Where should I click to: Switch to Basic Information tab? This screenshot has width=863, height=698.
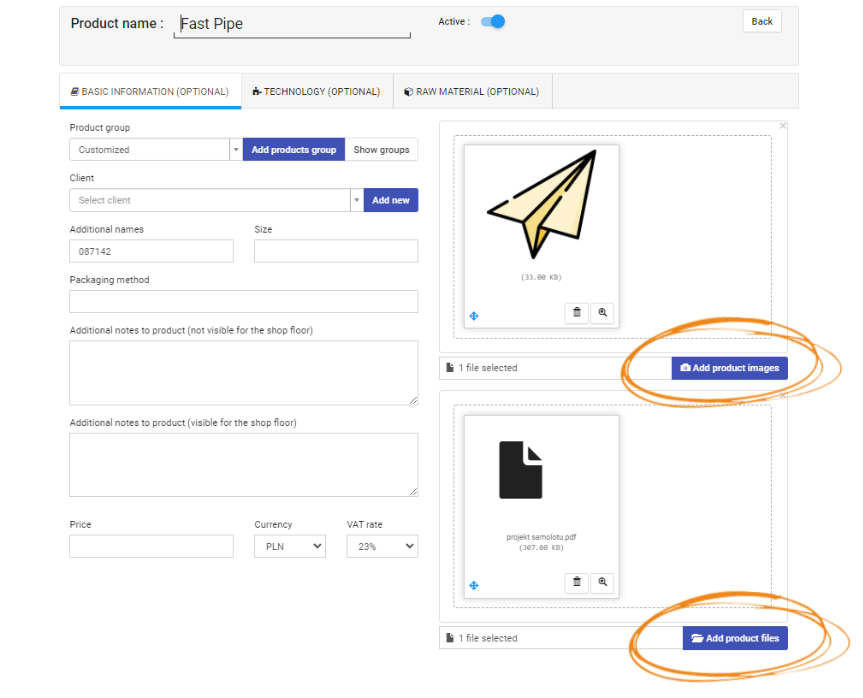pos(150,91)
